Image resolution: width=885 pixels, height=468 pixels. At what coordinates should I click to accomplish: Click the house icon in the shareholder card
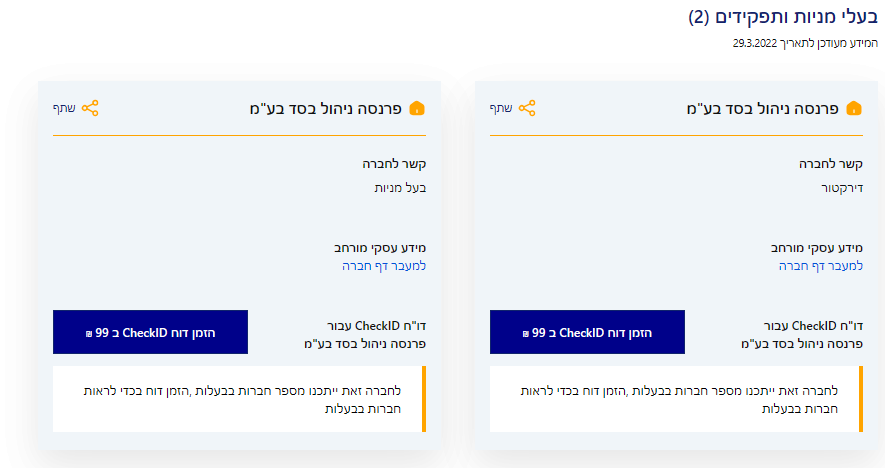click(417, 108)
